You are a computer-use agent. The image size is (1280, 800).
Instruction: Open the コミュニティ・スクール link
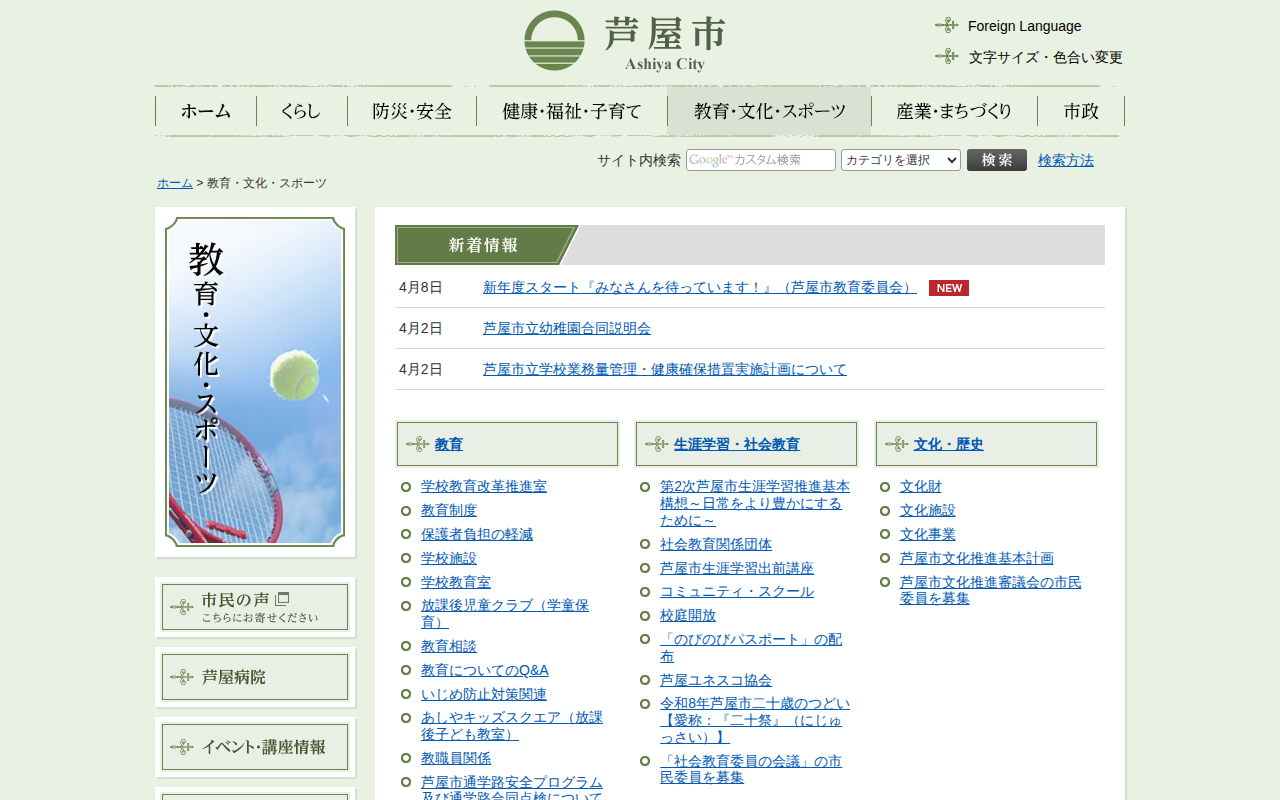[737, 592]
